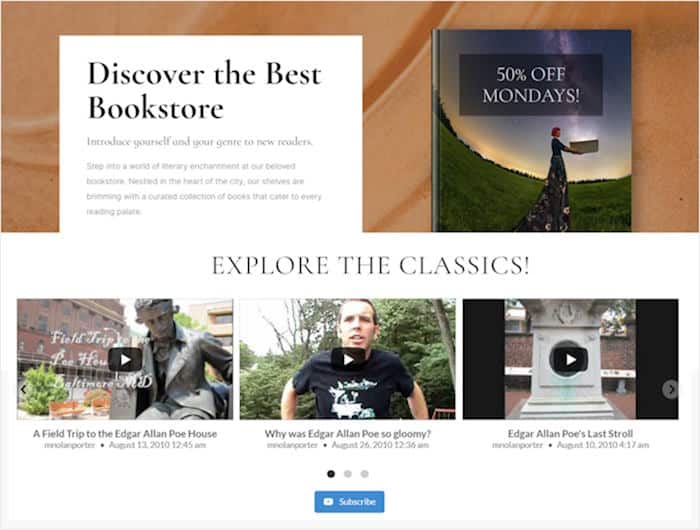Play the Edgar Allan Poe's Last Stroll video
700x530 pixels.
(x=570, y=359)
